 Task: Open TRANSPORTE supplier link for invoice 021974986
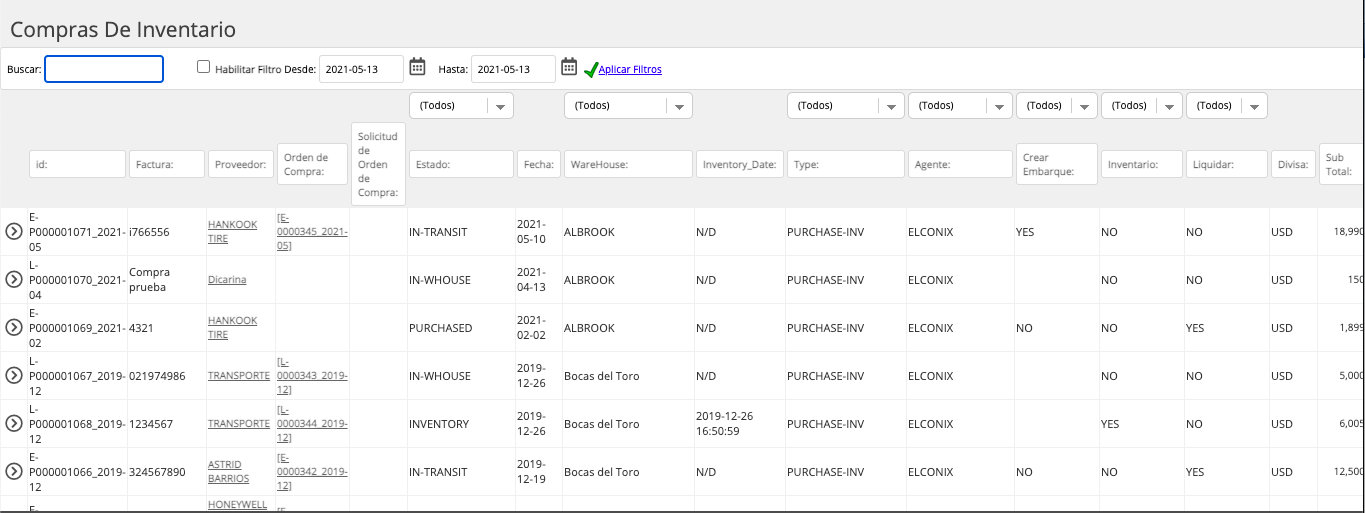[239, 376]
